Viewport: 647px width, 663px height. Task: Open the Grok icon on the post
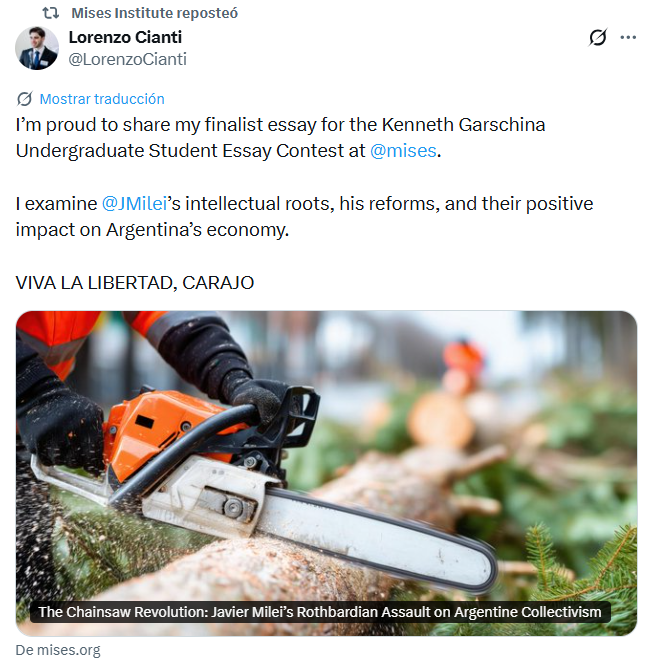(x=597, y=38)
